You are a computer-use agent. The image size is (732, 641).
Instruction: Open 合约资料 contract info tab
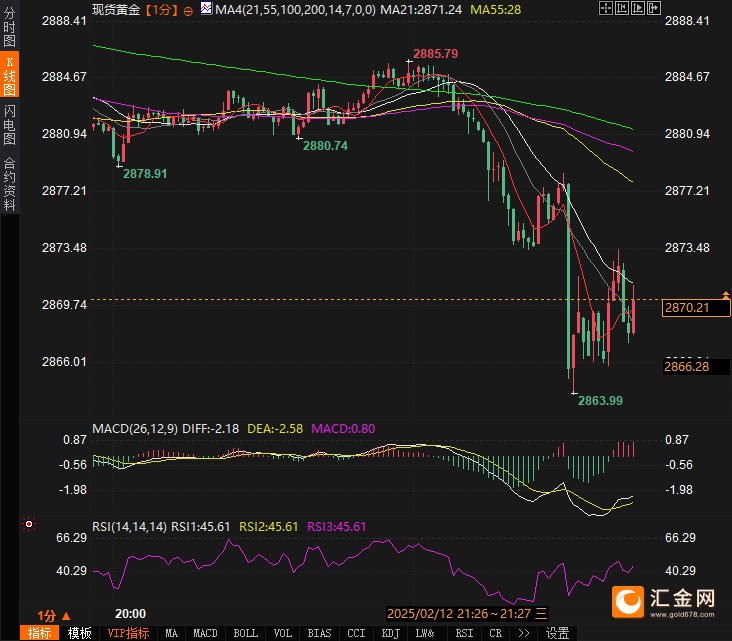[x=9, y=183]
